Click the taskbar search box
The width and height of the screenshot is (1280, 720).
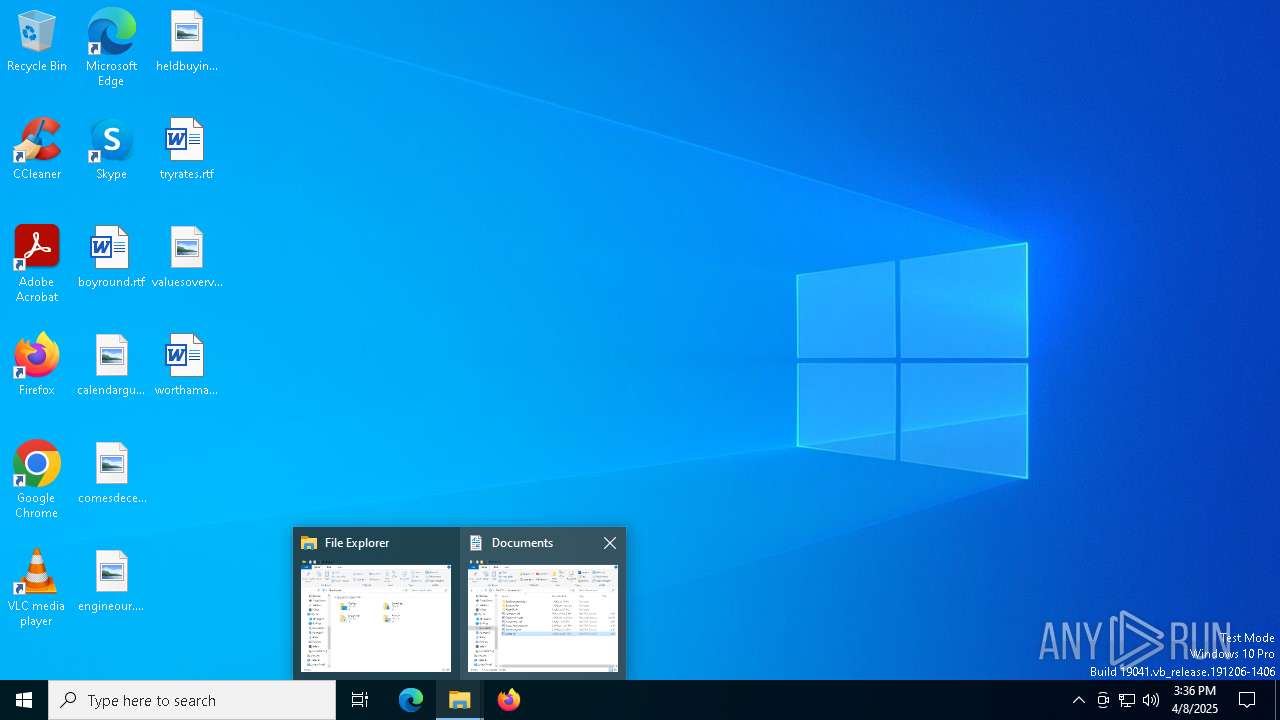tap(192, 700)
